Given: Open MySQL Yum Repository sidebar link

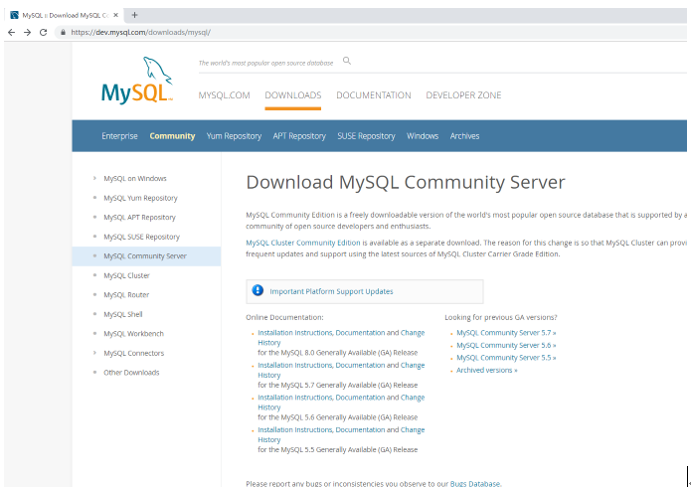Looking at the screenshot, I should pos(140,198).
